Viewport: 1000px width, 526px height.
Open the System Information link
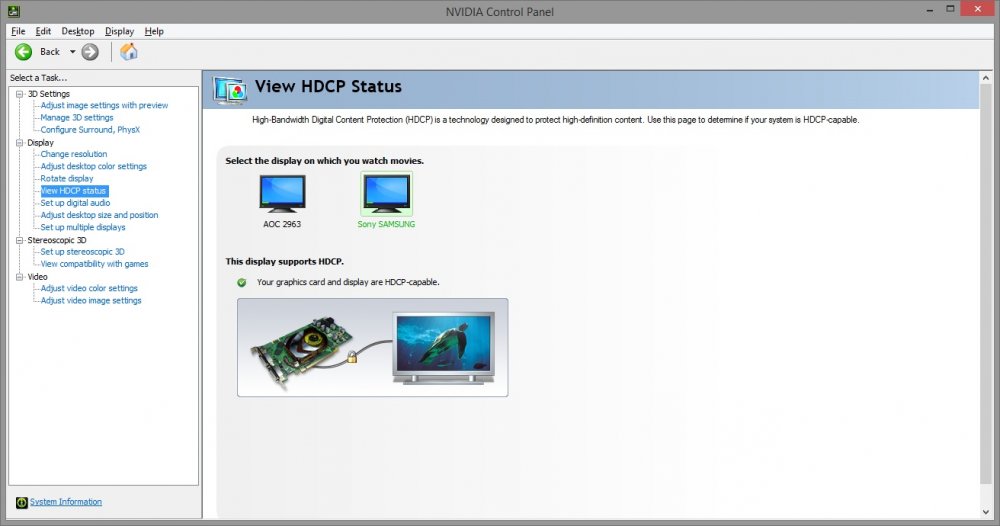point(66,502)
